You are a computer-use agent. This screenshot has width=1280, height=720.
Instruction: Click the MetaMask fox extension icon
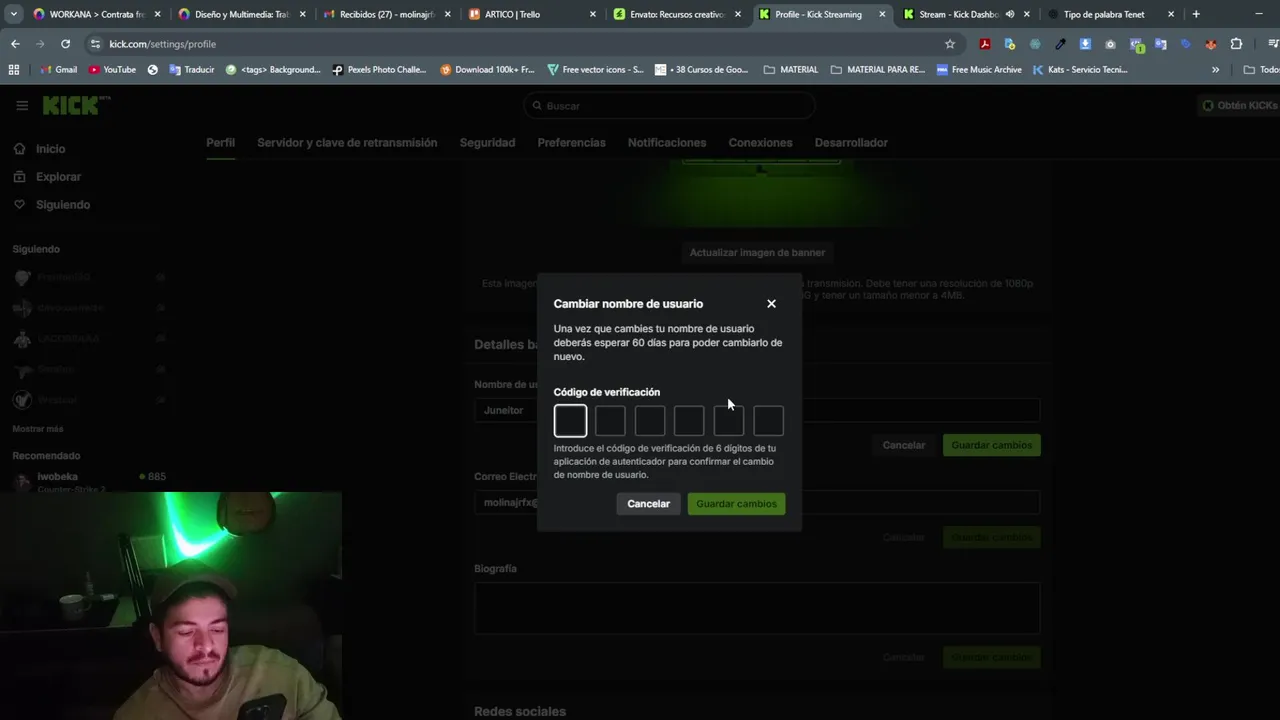[x=1211, y=44]
